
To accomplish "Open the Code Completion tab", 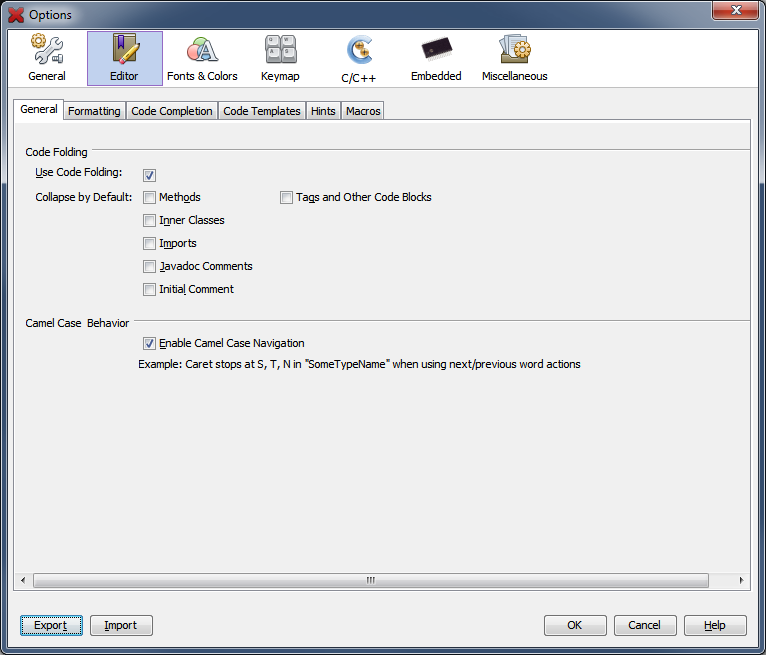I will 172,111.
